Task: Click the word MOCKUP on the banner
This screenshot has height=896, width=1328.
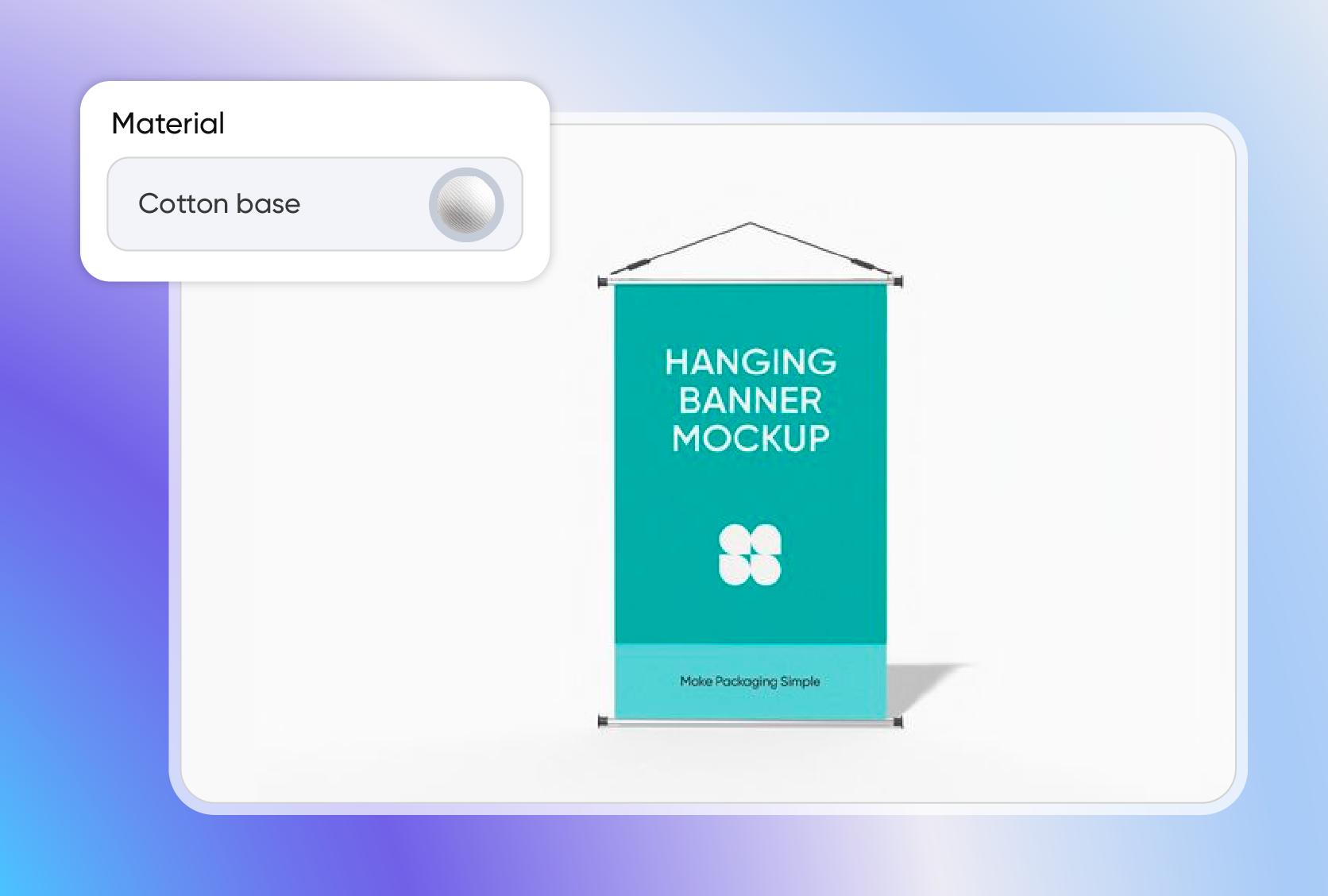Action: pyautogui.click(x=751, y=438)
